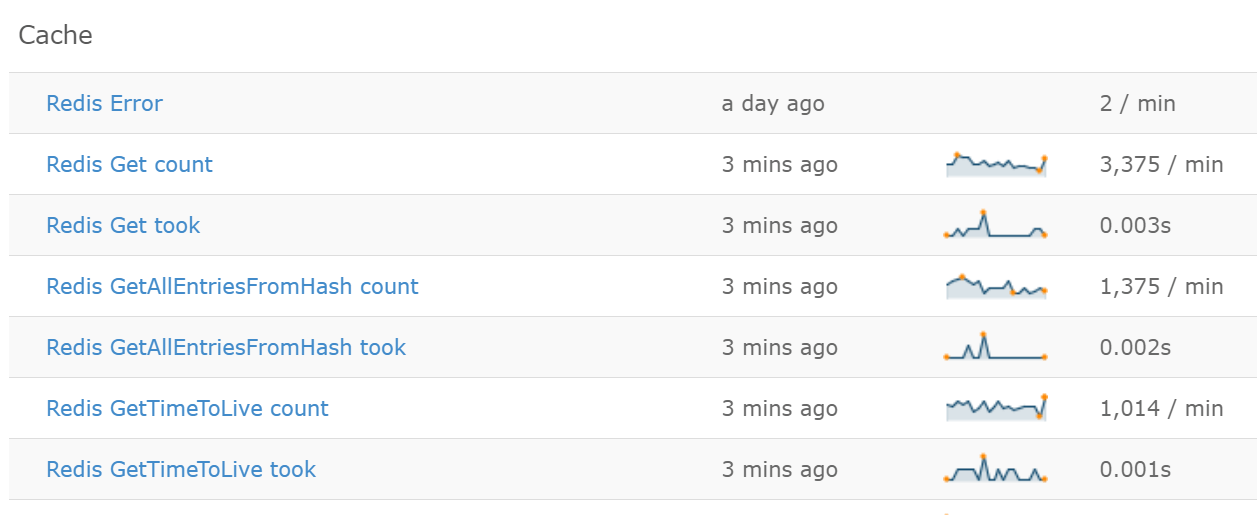1257x515 pixels.
Task: Click the 0.003s duration value
Action: (x=1135, y=225)
